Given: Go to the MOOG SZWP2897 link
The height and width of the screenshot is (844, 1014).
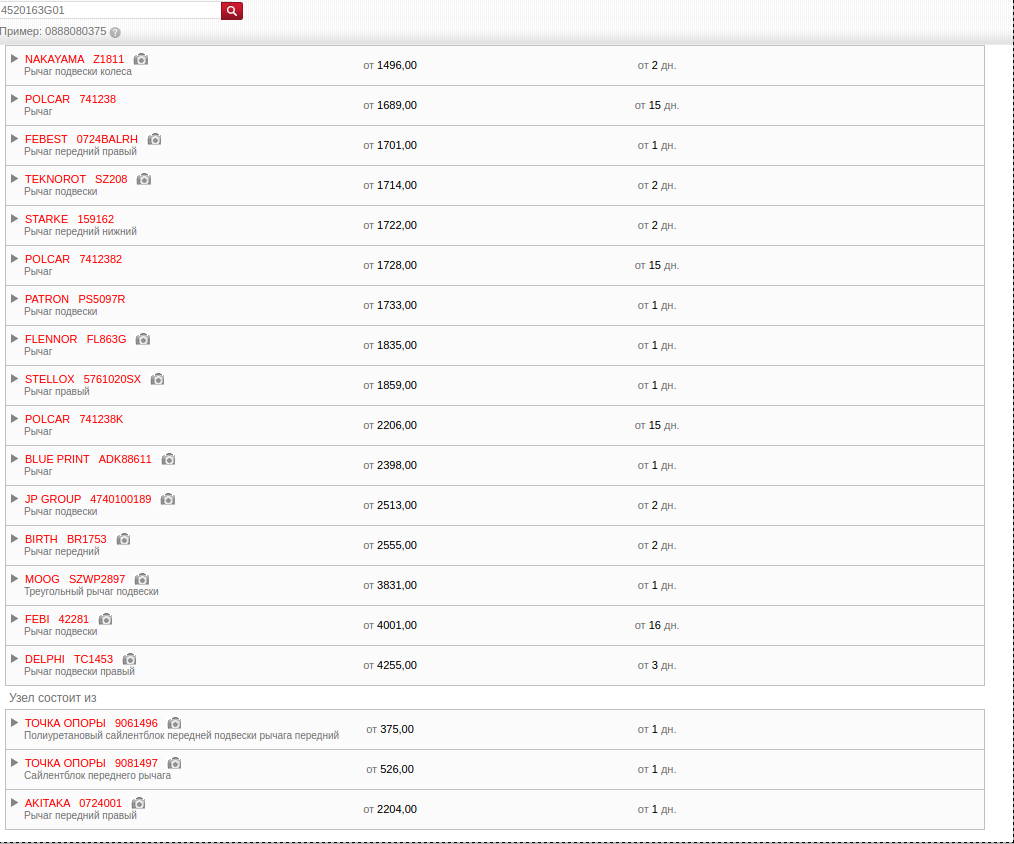Looking at the screenshot, I should click(x=75, y=579).
